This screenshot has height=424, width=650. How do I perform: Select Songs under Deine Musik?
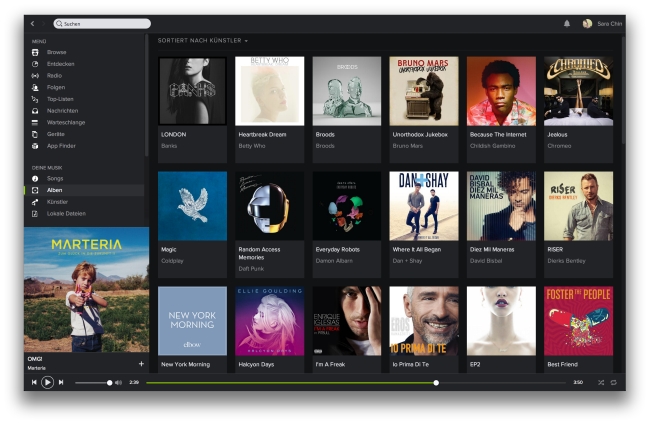[55, 178]
